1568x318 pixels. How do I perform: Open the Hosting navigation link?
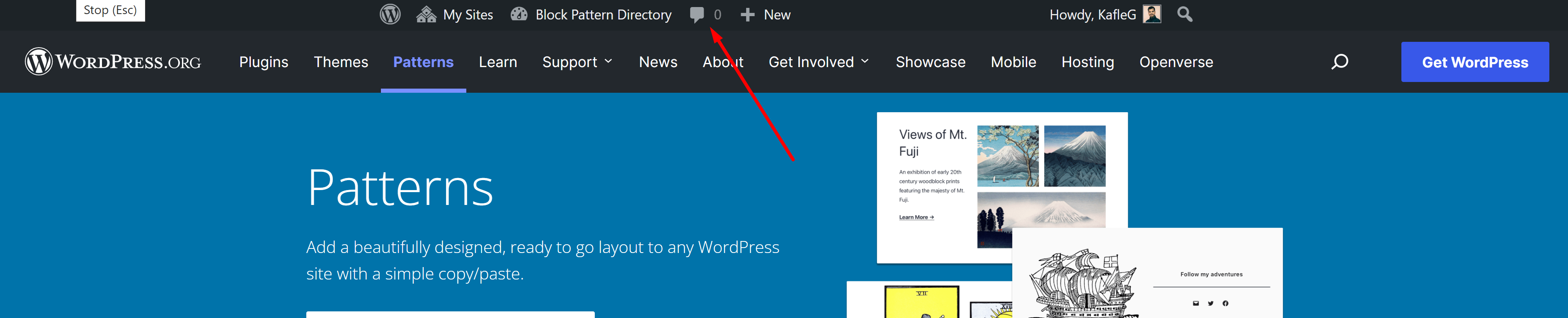[1088, 62]
